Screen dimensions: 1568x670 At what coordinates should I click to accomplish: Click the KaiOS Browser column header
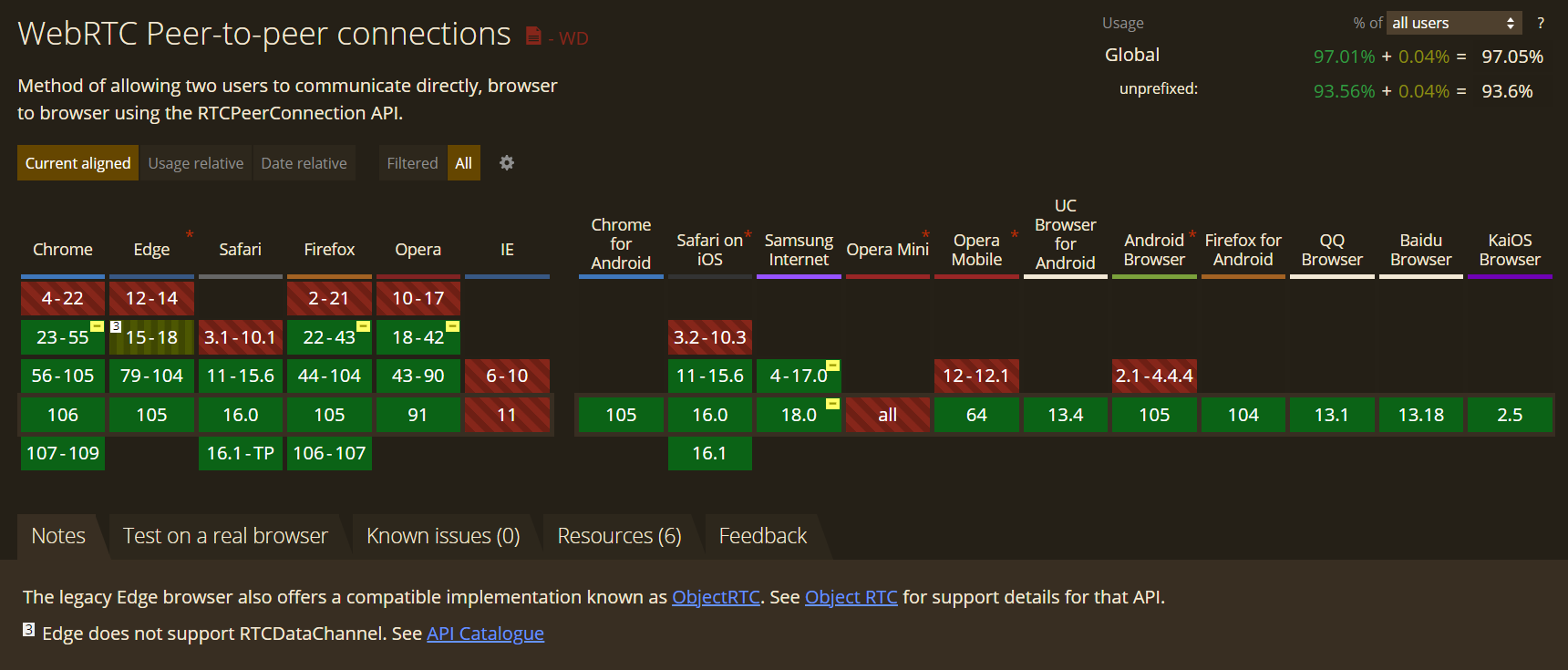(1510, 250)
